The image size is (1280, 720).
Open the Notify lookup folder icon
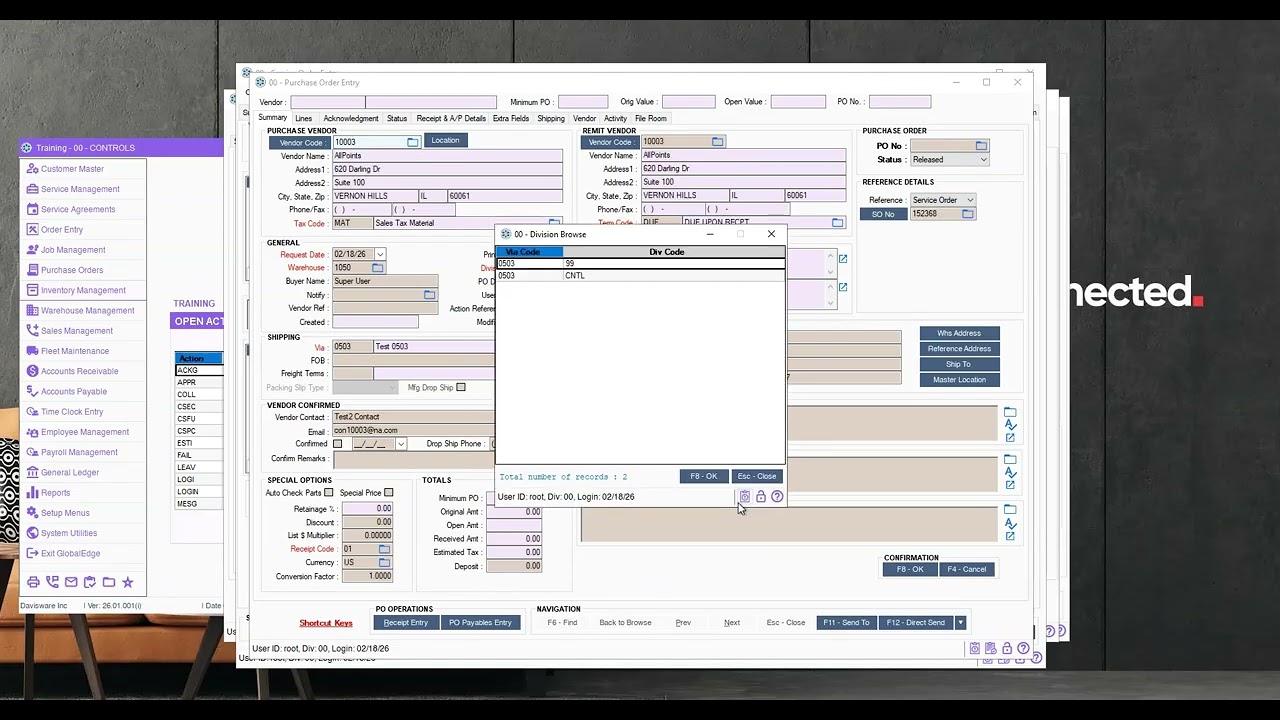pyautogui.click(x=429, y=295)
